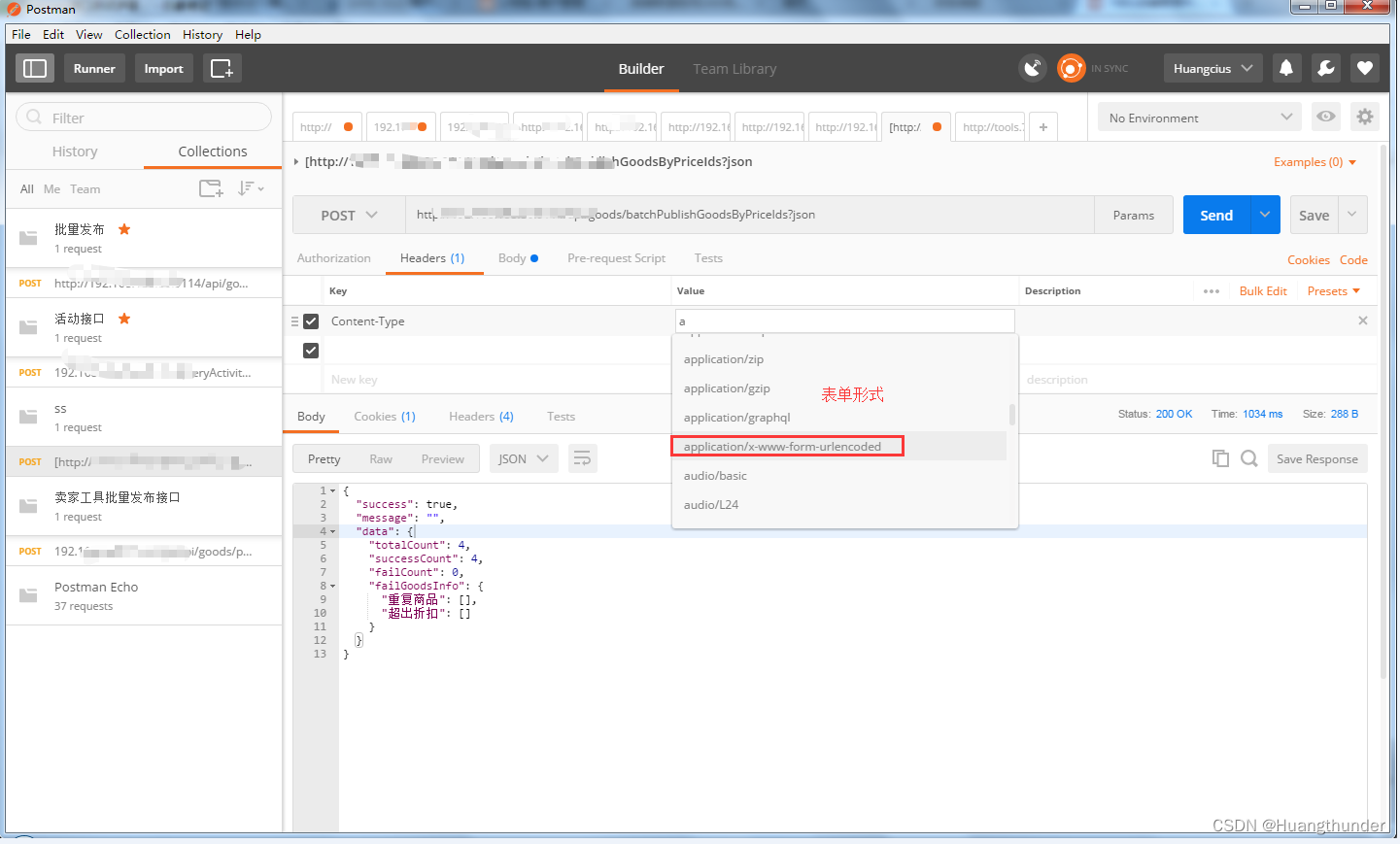The width and height of the screenshot is (1400, 844).
Task: Expand the request name disclosure triangle
Action: coord(296,161)
